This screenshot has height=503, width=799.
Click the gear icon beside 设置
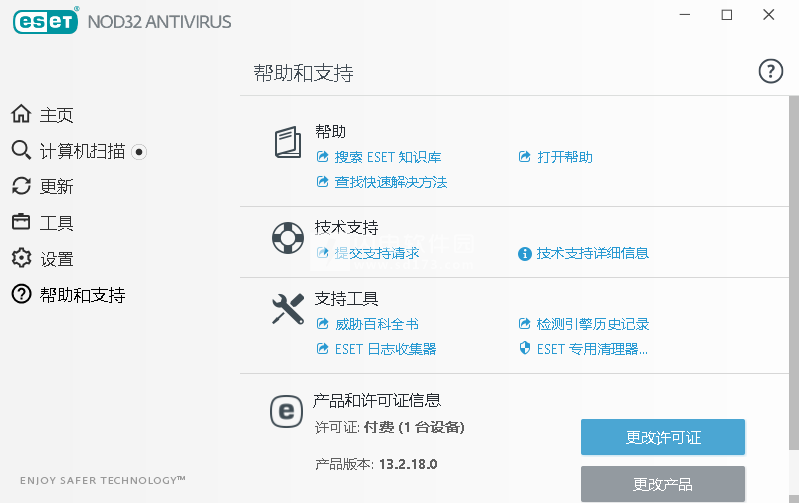pos(21,258)
